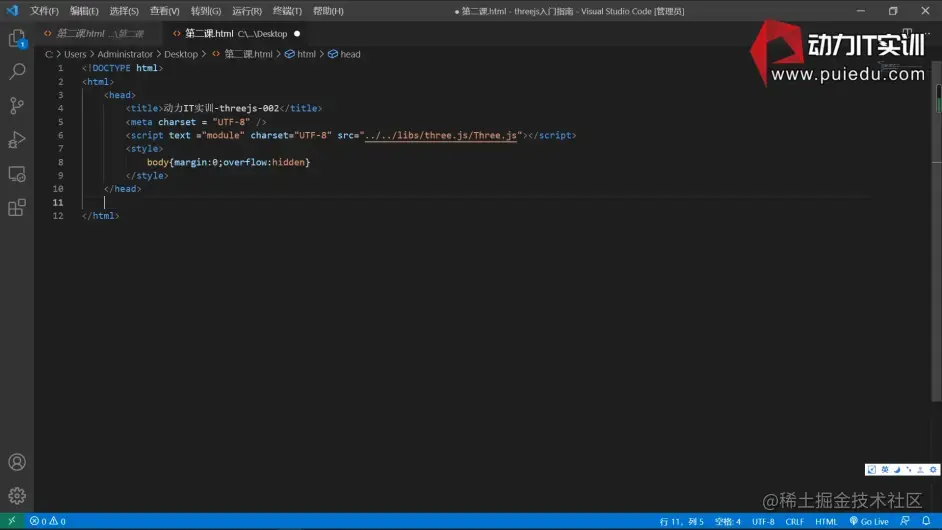Screen dimensions: 942x530
Task: Change cursor position via 行 11, 列 5
Action: click(681, 521)
